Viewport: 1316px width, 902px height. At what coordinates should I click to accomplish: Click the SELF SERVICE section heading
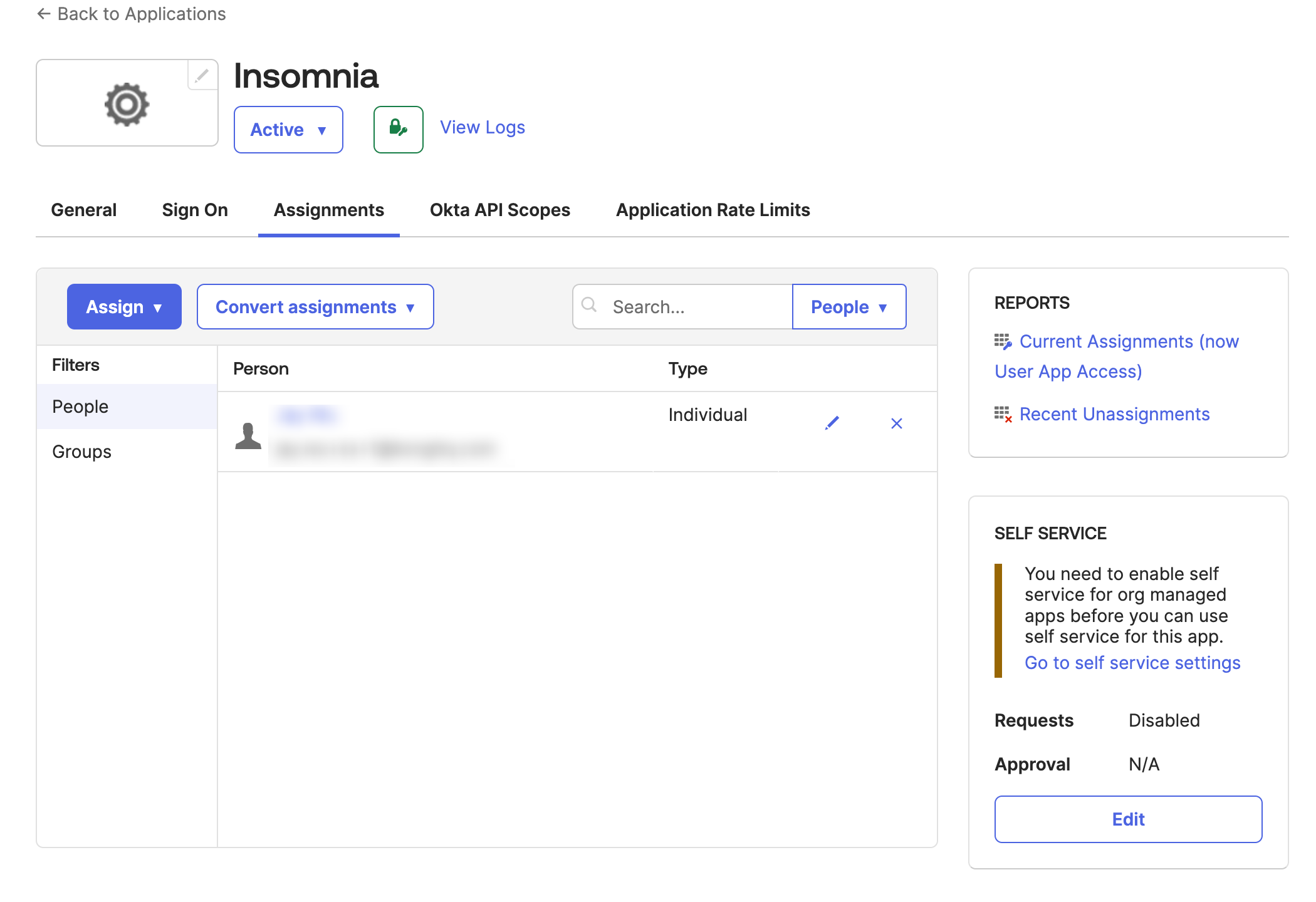point(1050,534)
